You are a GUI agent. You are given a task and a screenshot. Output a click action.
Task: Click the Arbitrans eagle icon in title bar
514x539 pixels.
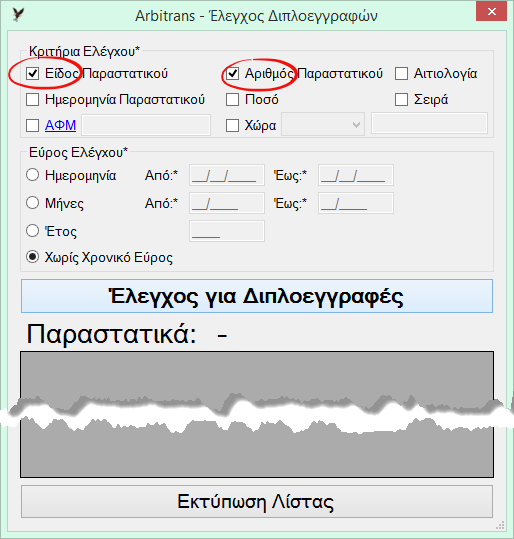click(18, 15)
